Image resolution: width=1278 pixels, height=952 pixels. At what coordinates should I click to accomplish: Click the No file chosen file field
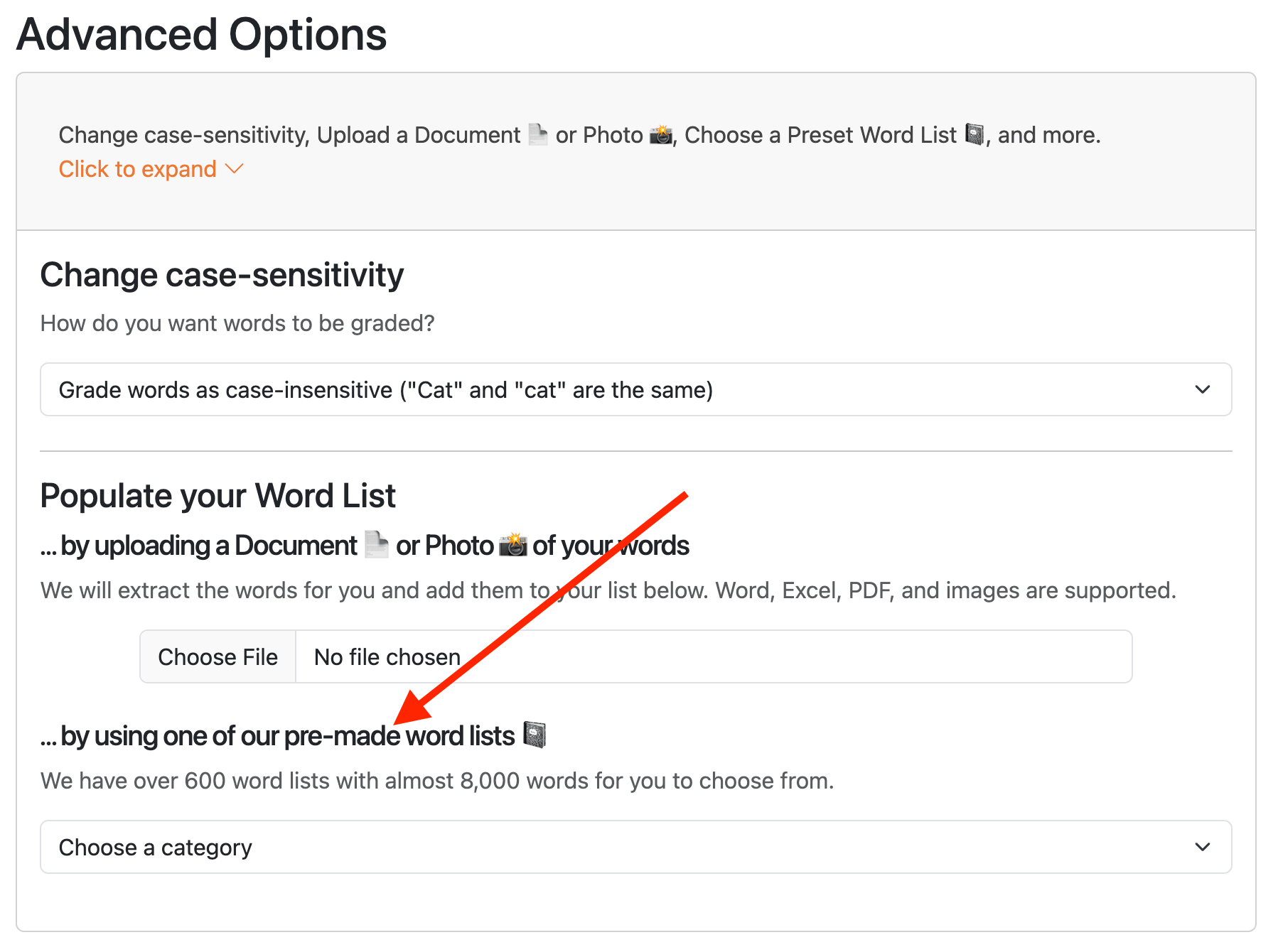[x=387, y=656]
